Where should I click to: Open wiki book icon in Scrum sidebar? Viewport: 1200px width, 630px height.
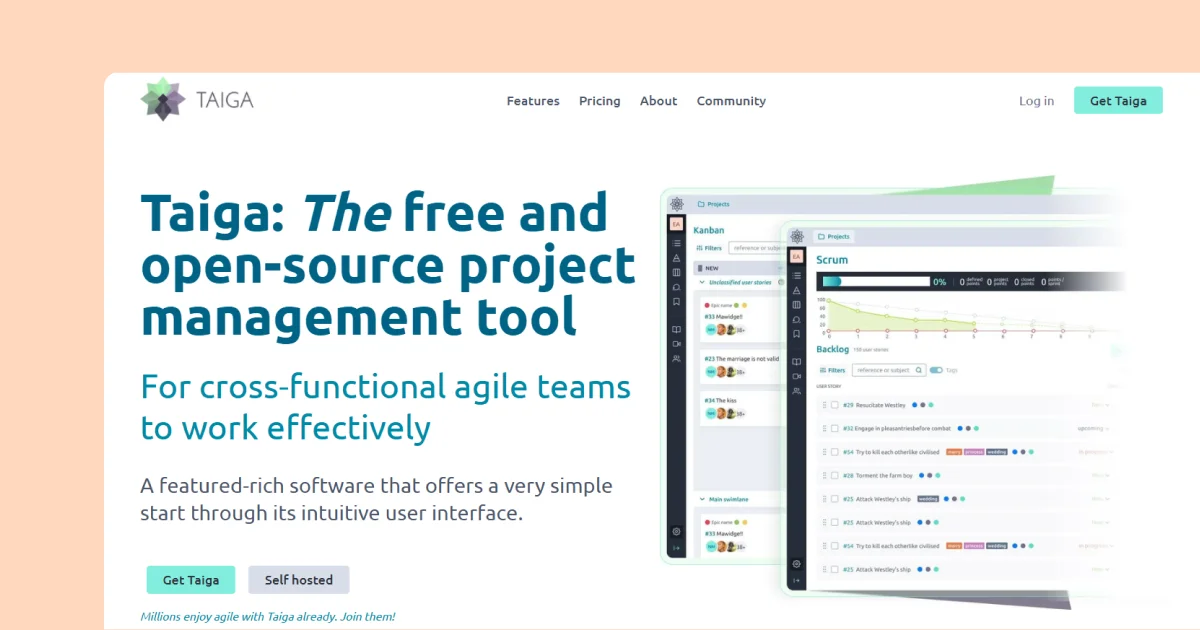click(x=796, y=362)
